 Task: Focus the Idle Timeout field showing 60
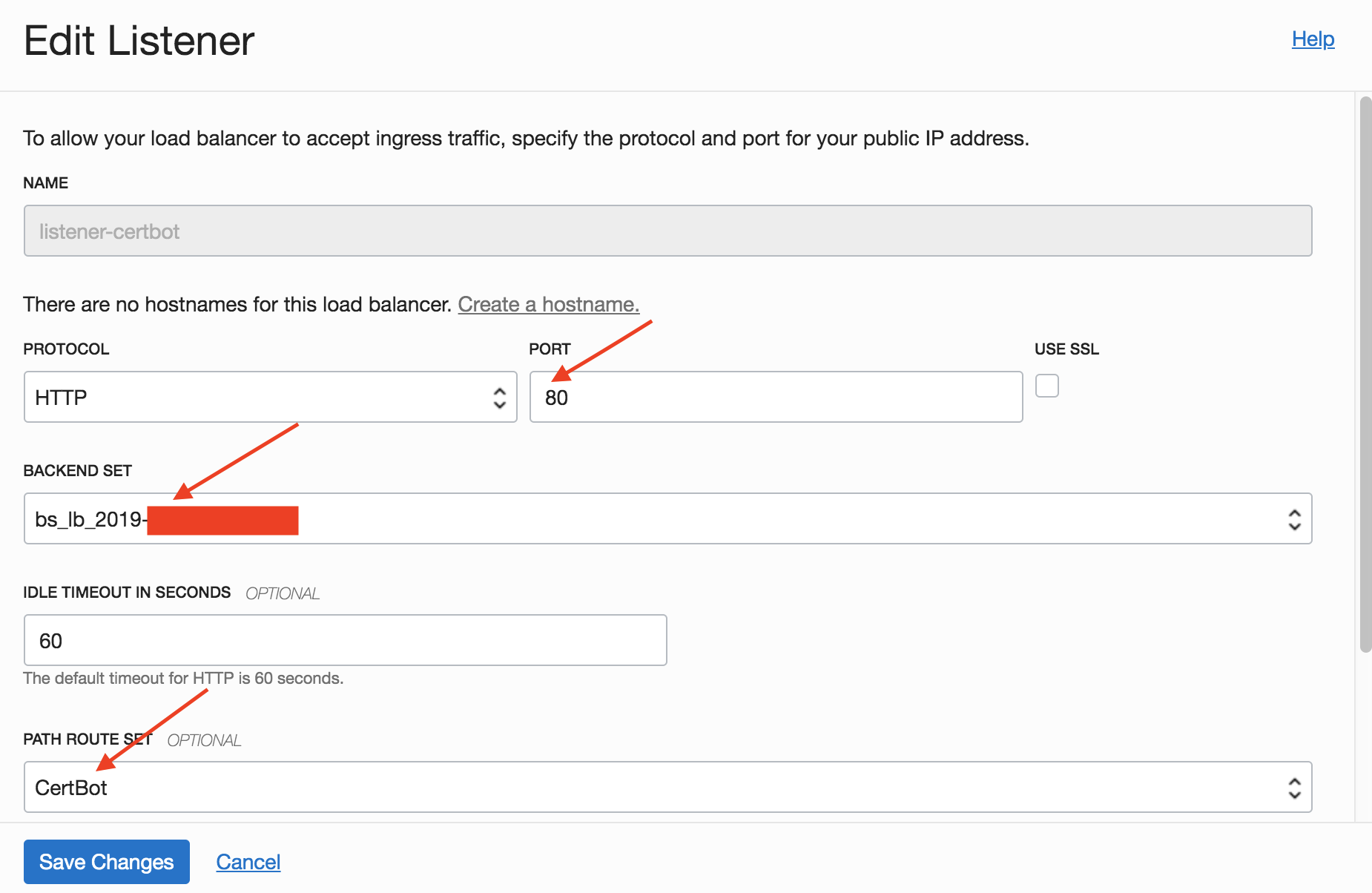click(x=345, y=641)
